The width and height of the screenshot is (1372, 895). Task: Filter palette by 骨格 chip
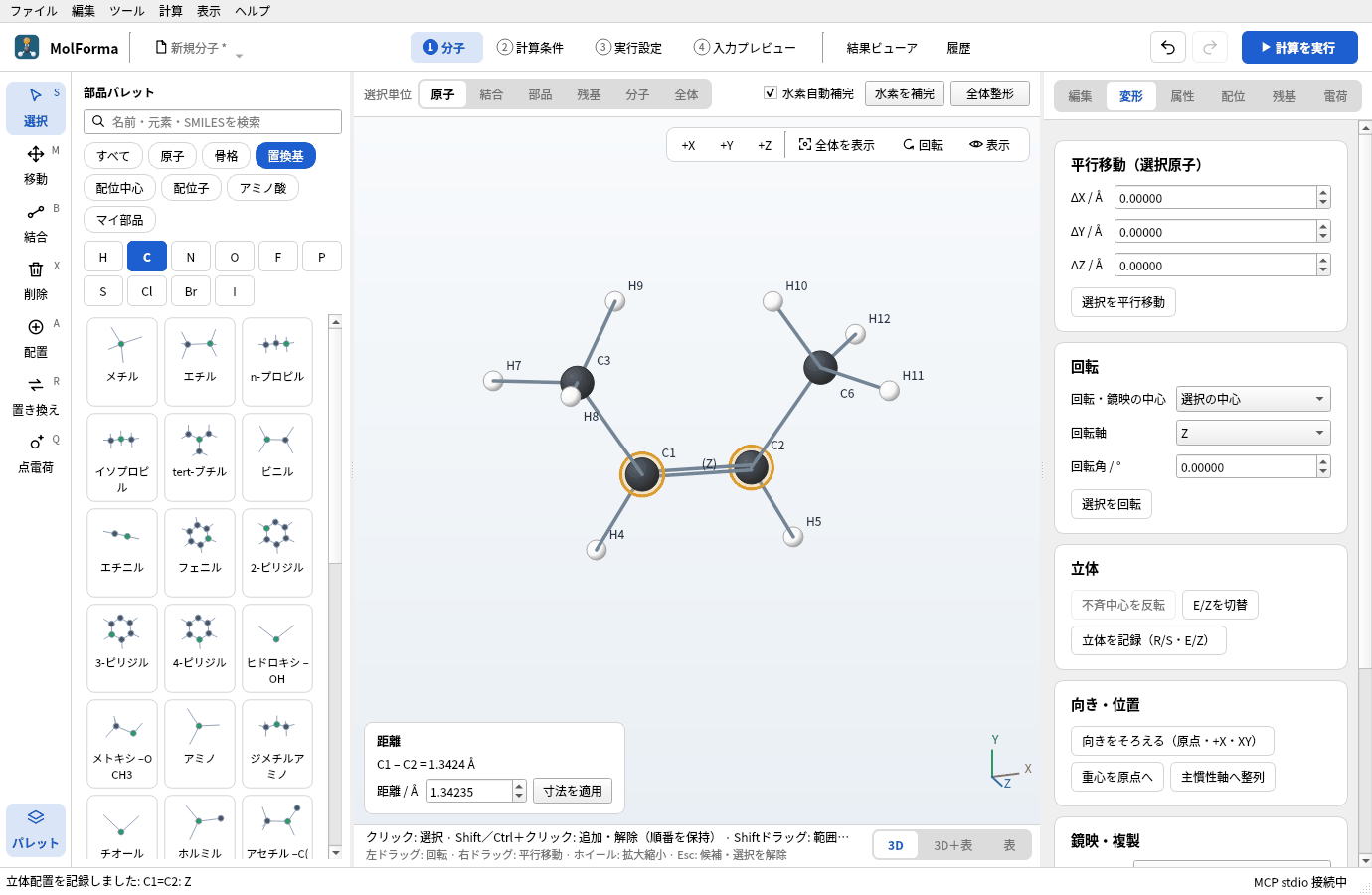227,156
